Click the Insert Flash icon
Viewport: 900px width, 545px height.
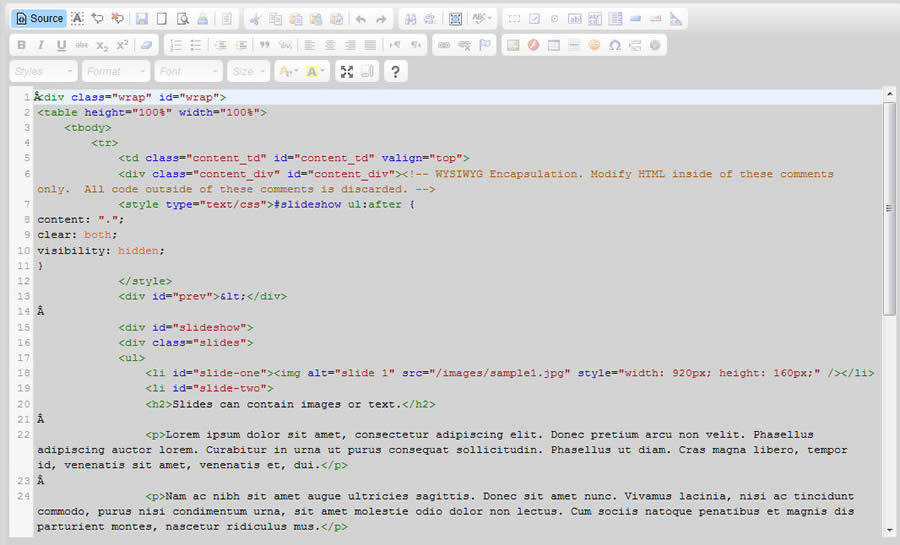(x=533, y=45)
